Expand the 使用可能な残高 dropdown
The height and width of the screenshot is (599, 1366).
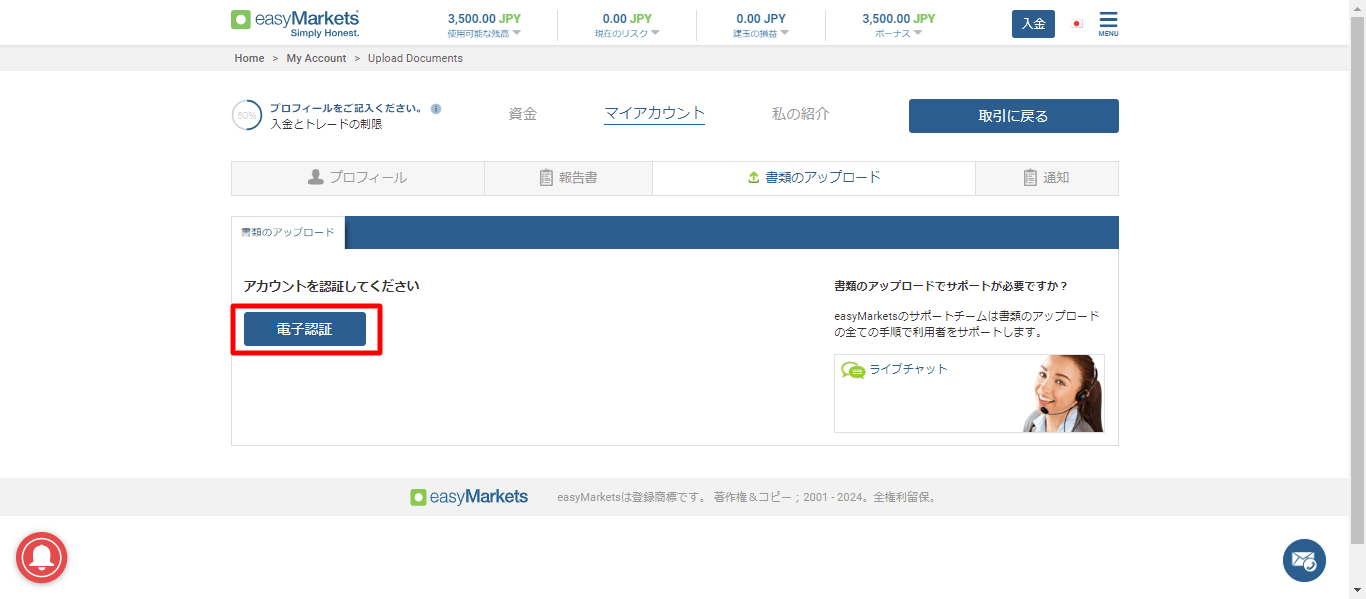(x=517, y=33)
